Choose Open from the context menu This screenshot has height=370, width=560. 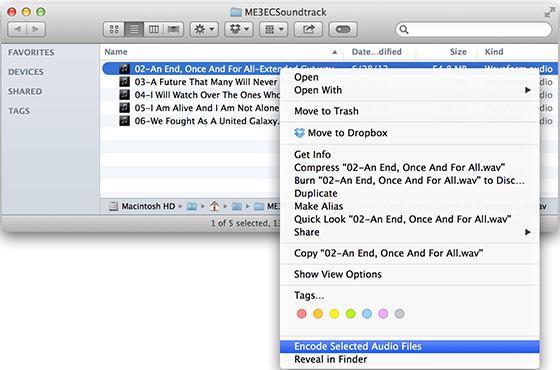410,77
